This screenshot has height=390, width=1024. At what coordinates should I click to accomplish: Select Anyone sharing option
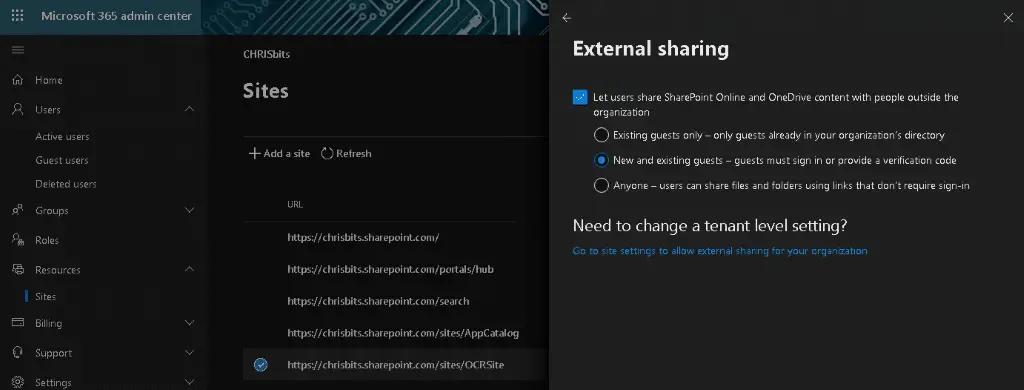(601, 186)
